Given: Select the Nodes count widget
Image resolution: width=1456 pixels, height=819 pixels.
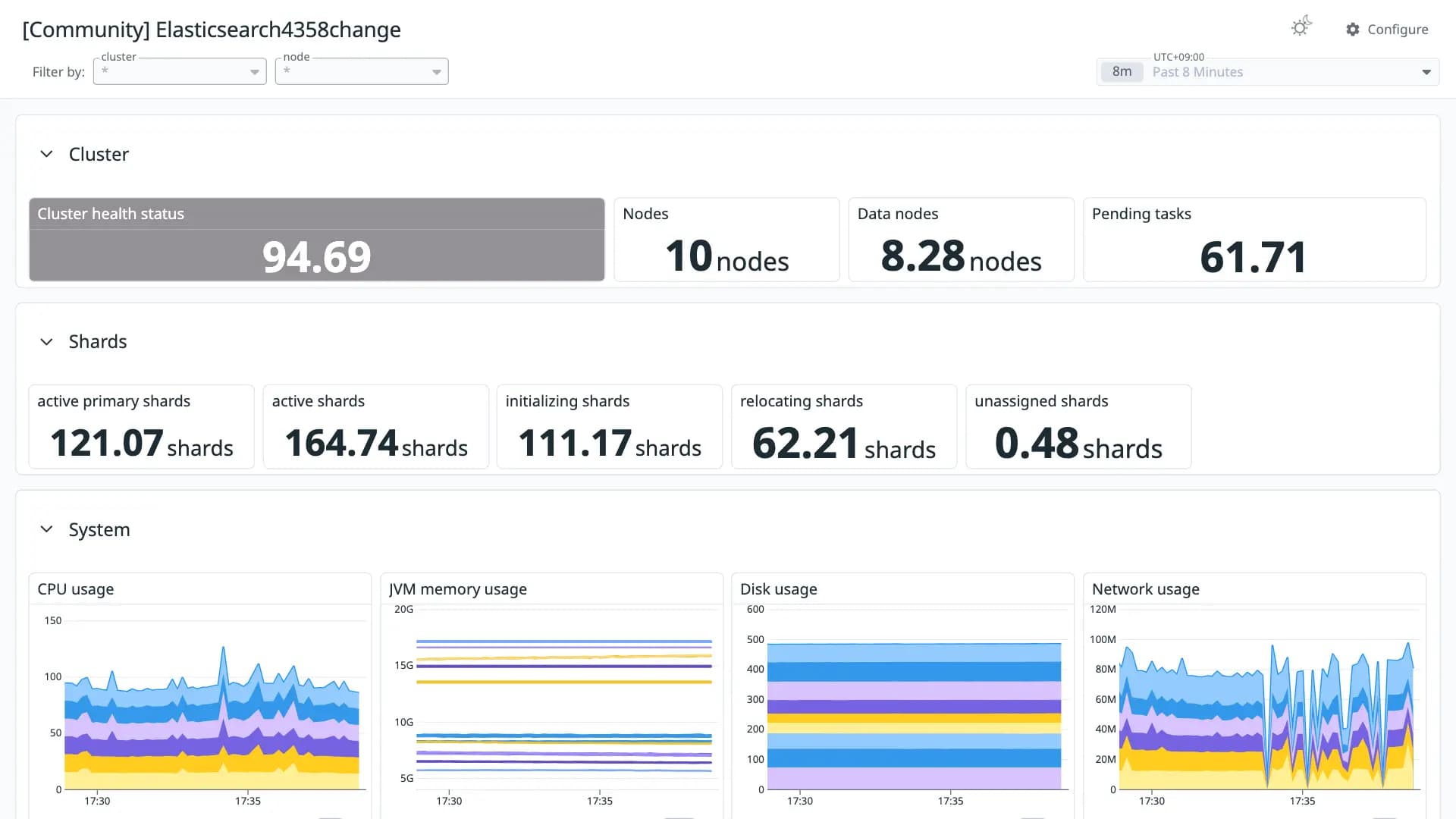Looking at the screenshot, I should [726, 240].
